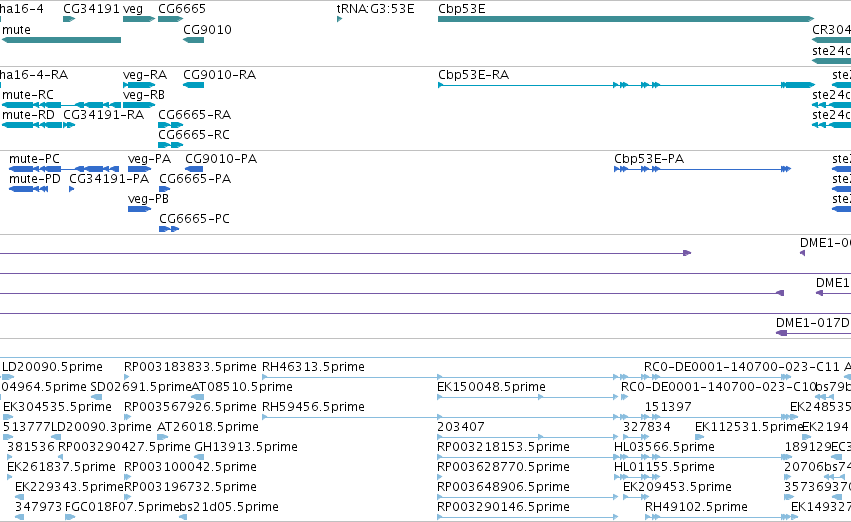Select the 347973 EST label

point(39,507)
